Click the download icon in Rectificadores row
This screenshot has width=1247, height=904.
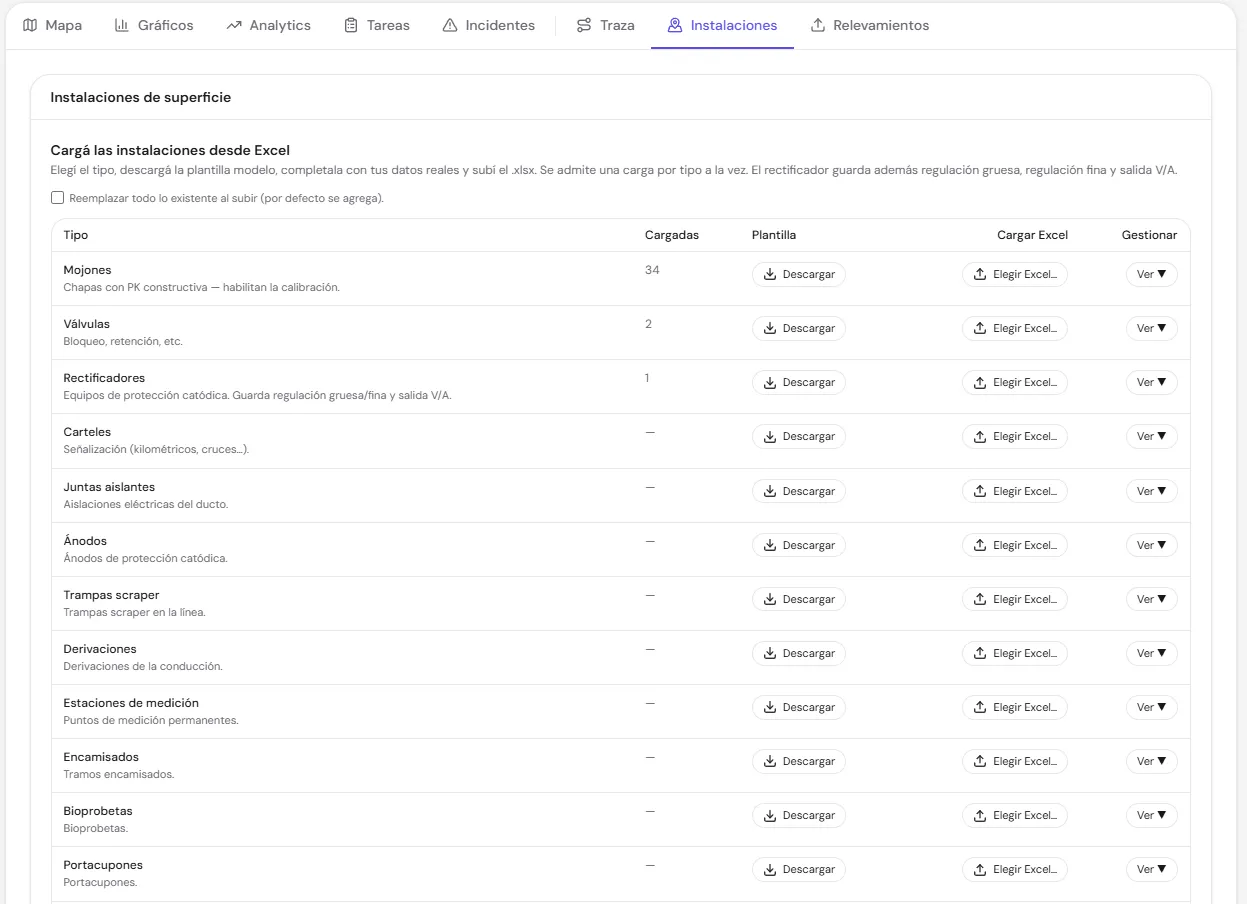(770, 382)
